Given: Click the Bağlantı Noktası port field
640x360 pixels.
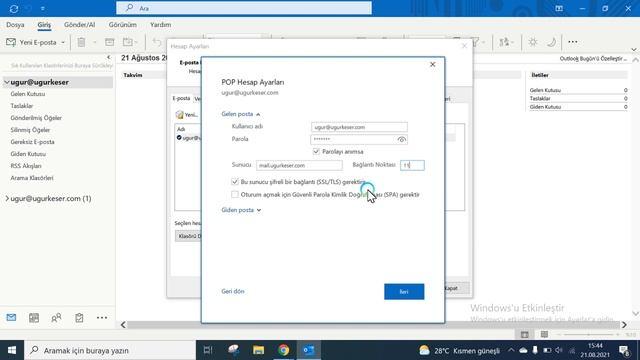Looking at the screenshot, I should [412, 165].
